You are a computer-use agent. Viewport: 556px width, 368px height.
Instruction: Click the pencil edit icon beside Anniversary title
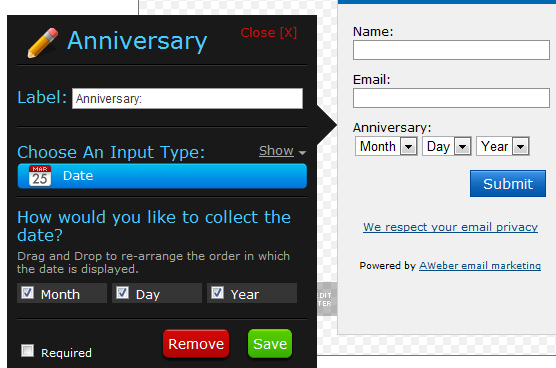tap(43, 43)
